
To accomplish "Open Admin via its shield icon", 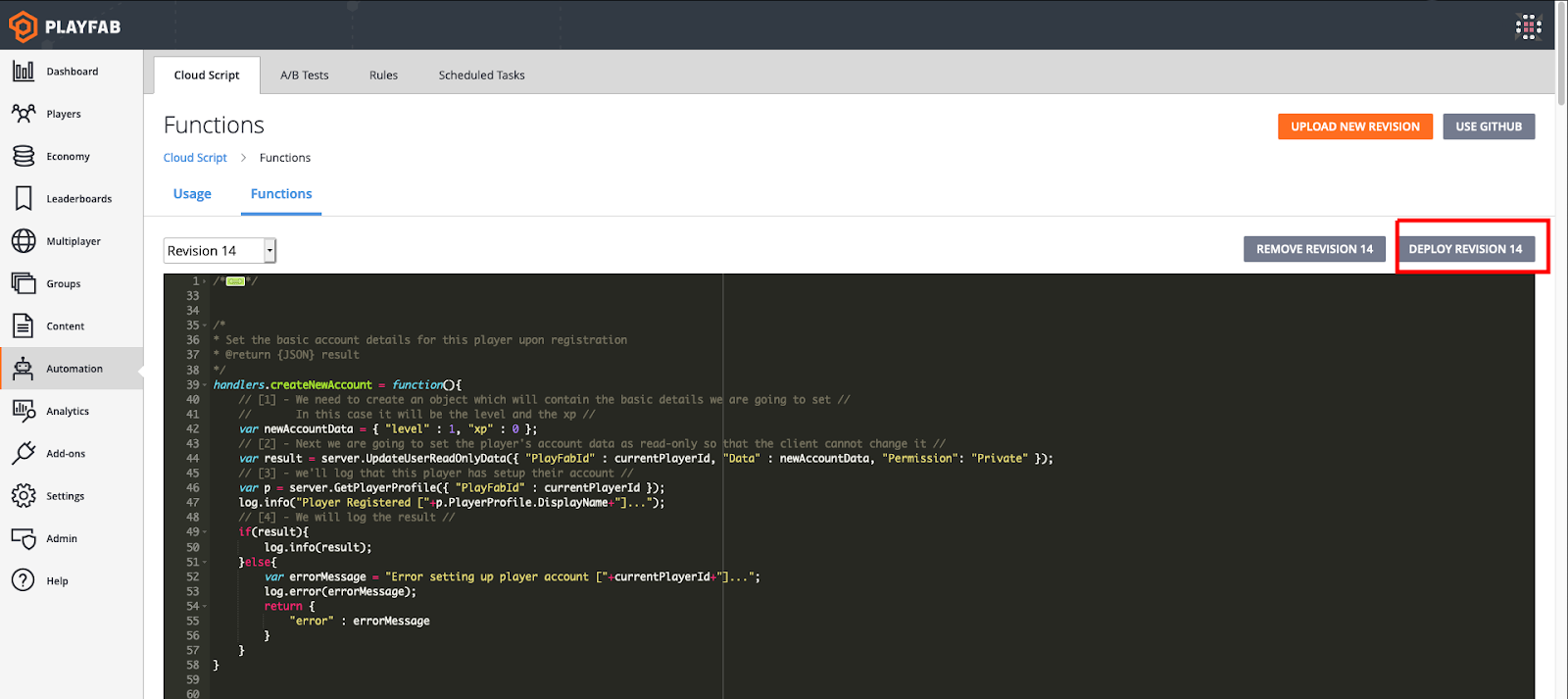I will point(24,538).
